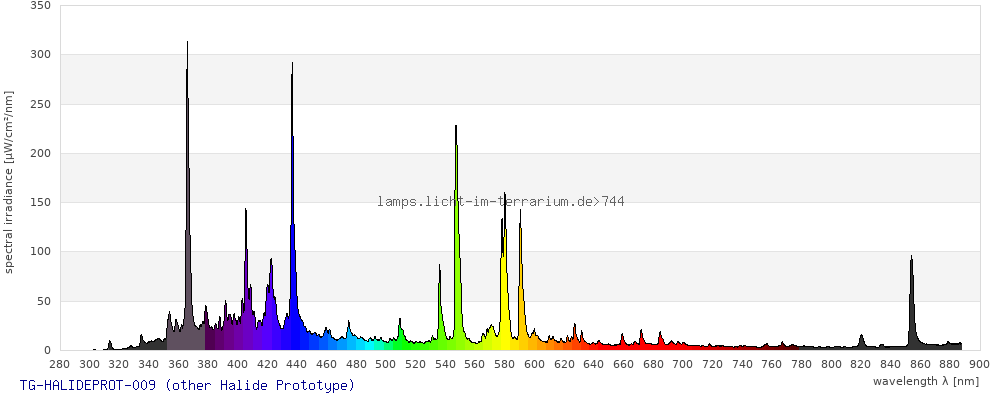This screenshot has width=1000, height=400.
Task: Click the orange peak near 590 nm
Action: pyautogui.click(x=520, y=281)
